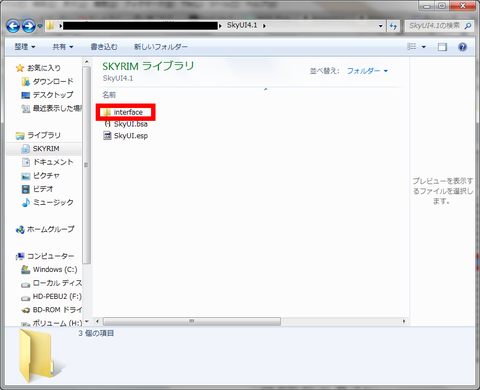Click 3 個の項目 text in details pane
Image resolution: width=480 pixels, height=390 pixels.
click(x=96, y=333)
